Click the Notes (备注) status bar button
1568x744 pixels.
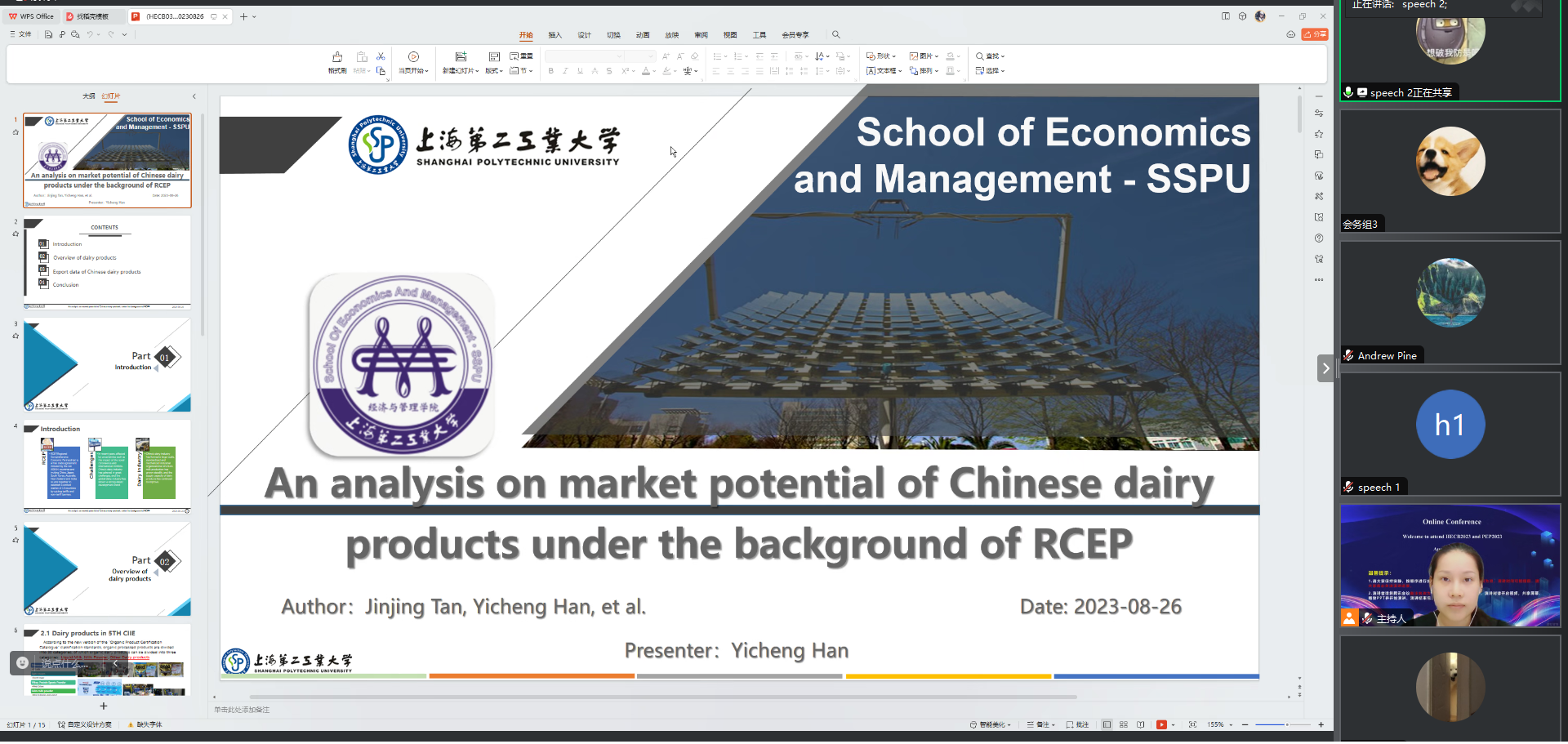tap(1040, 724)
